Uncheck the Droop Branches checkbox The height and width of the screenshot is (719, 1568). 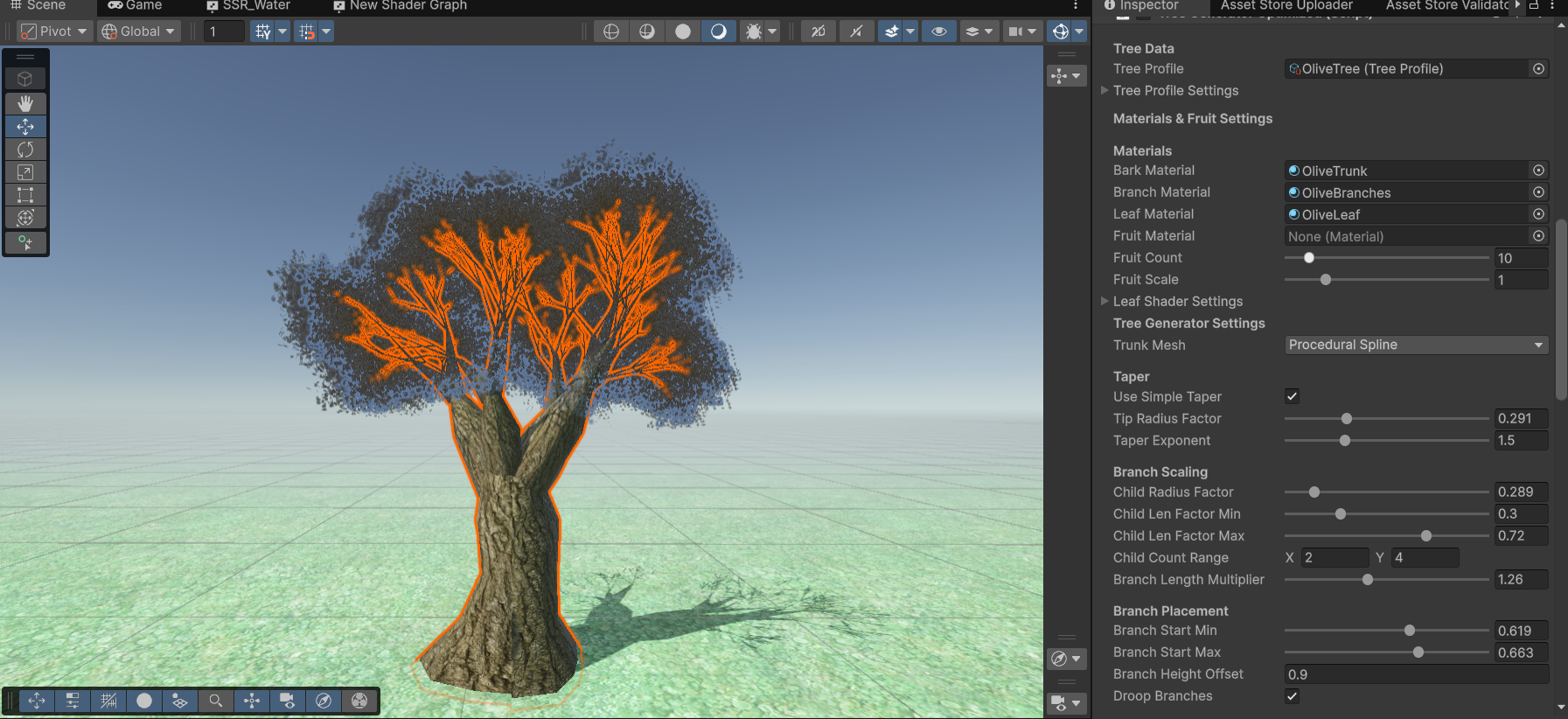point(1292,696)
